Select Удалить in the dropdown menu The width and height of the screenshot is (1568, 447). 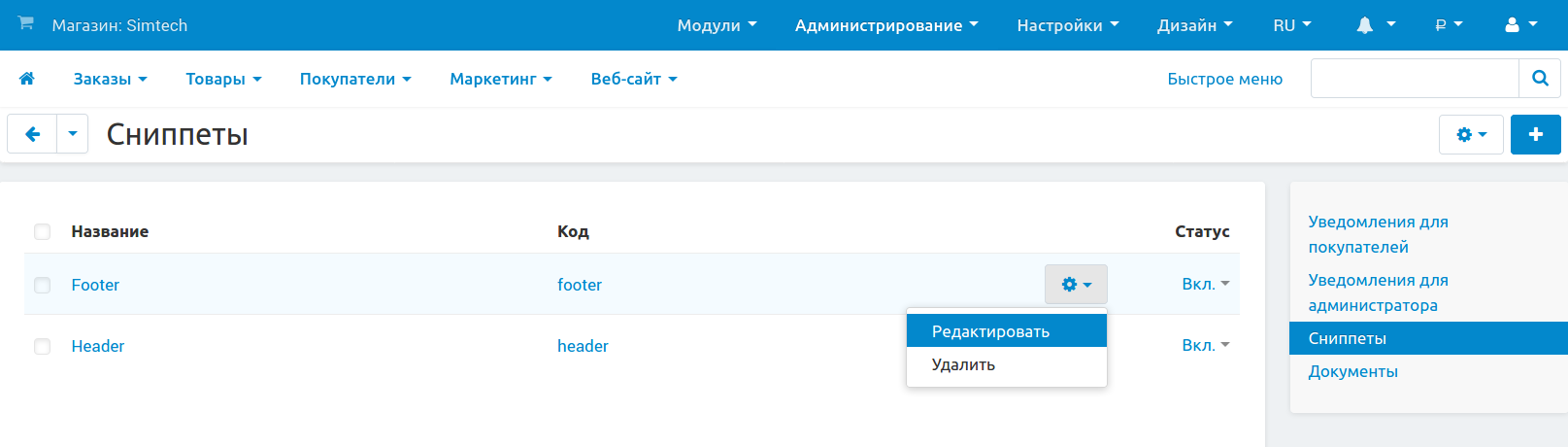963,364
